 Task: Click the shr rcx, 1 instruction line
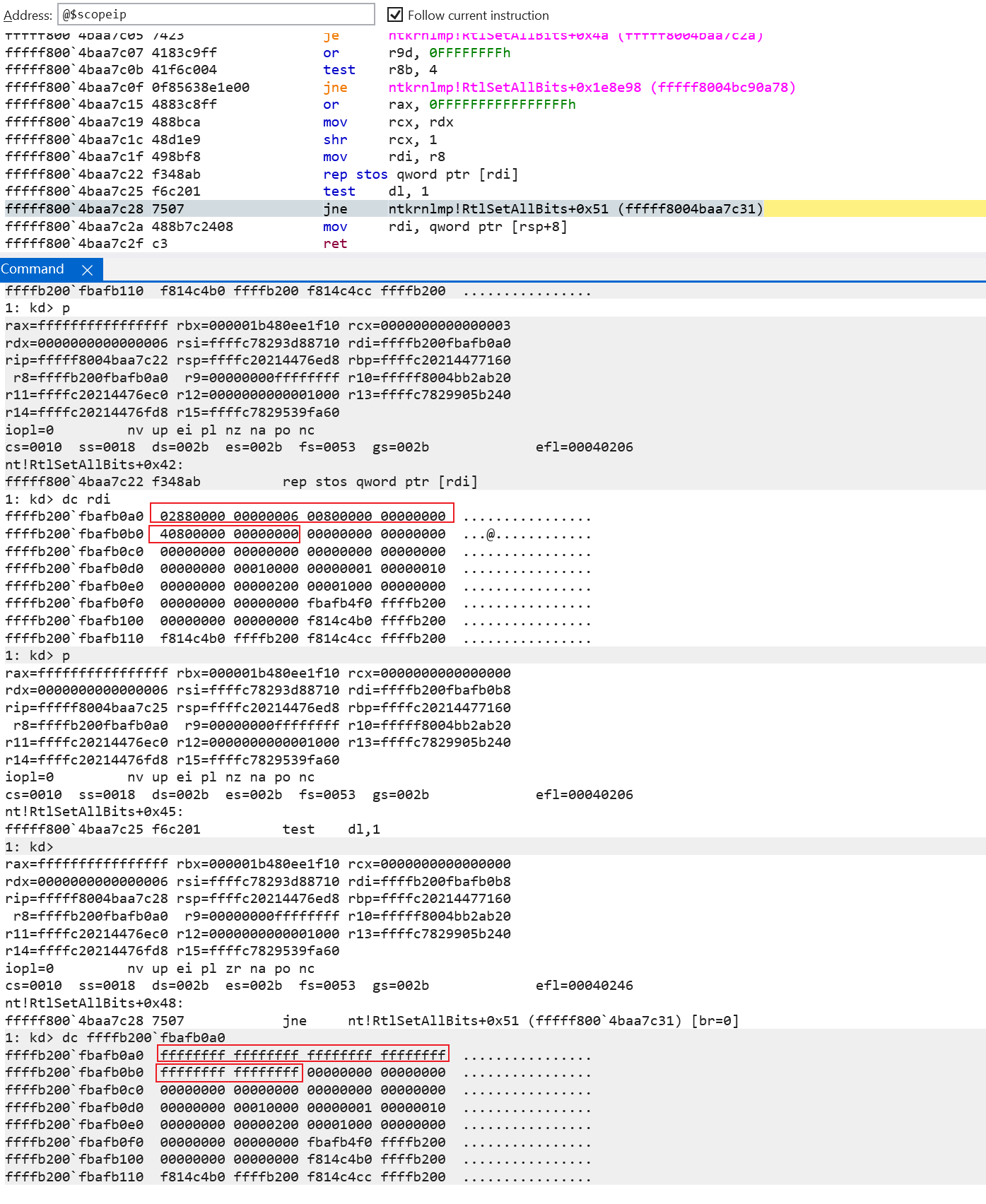point(380,140)
